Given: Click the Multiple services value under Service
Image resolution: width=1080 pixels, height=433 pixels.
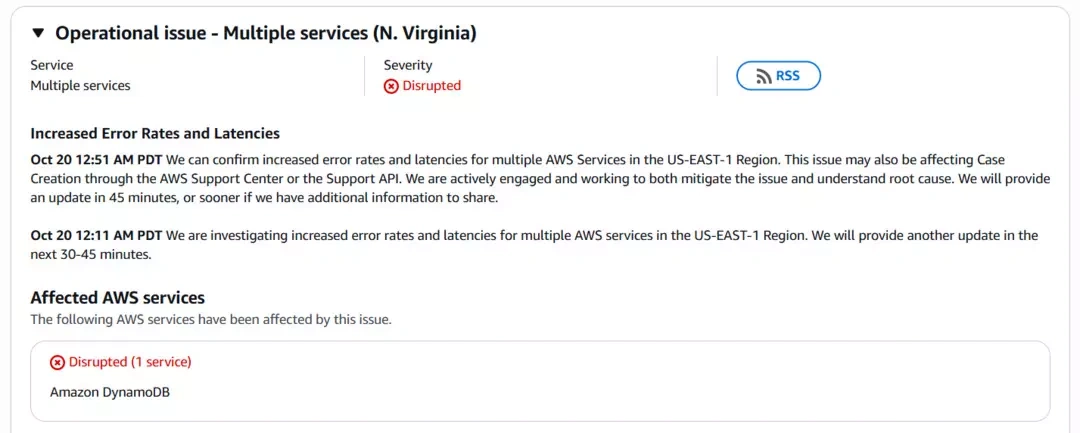Looking at the screenshot, I should point(80,86).
